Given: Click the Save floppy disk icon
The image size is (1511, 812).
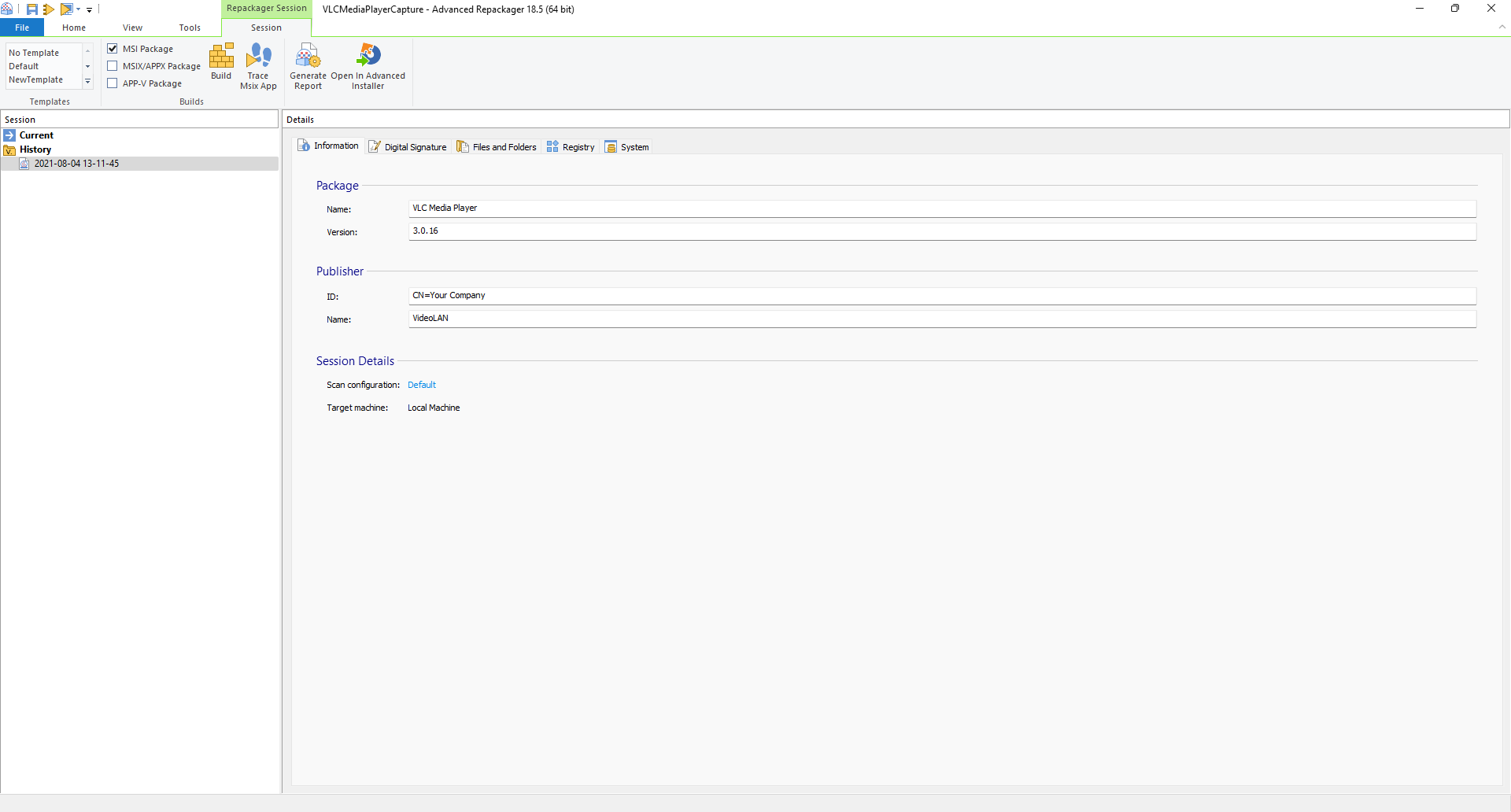Looking at the screenshot, I should coord(31,9).
